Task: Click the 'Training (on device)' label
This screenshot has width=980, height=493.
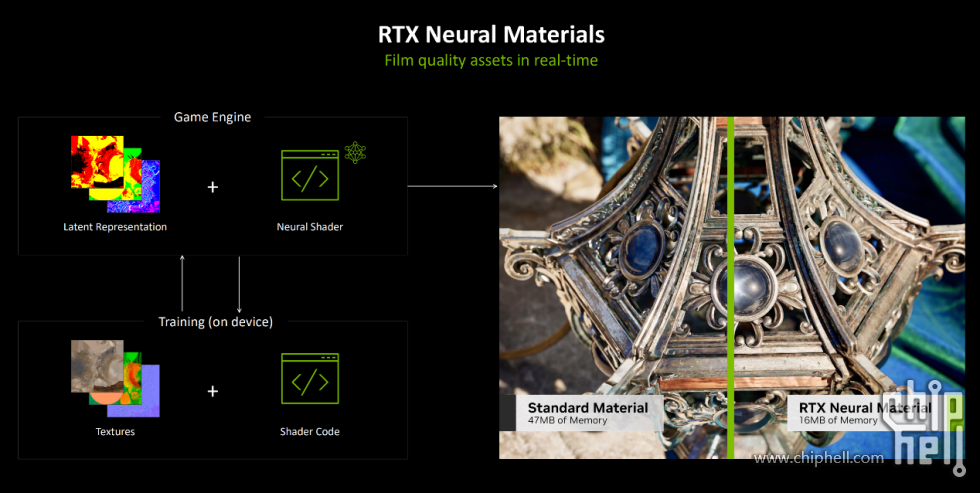Action: [x=216, y=322]
